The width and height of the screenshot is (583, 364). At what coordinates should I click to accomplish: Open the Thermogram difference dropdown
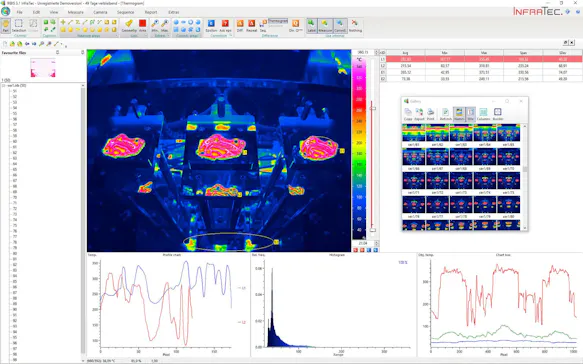coord(278,21)
